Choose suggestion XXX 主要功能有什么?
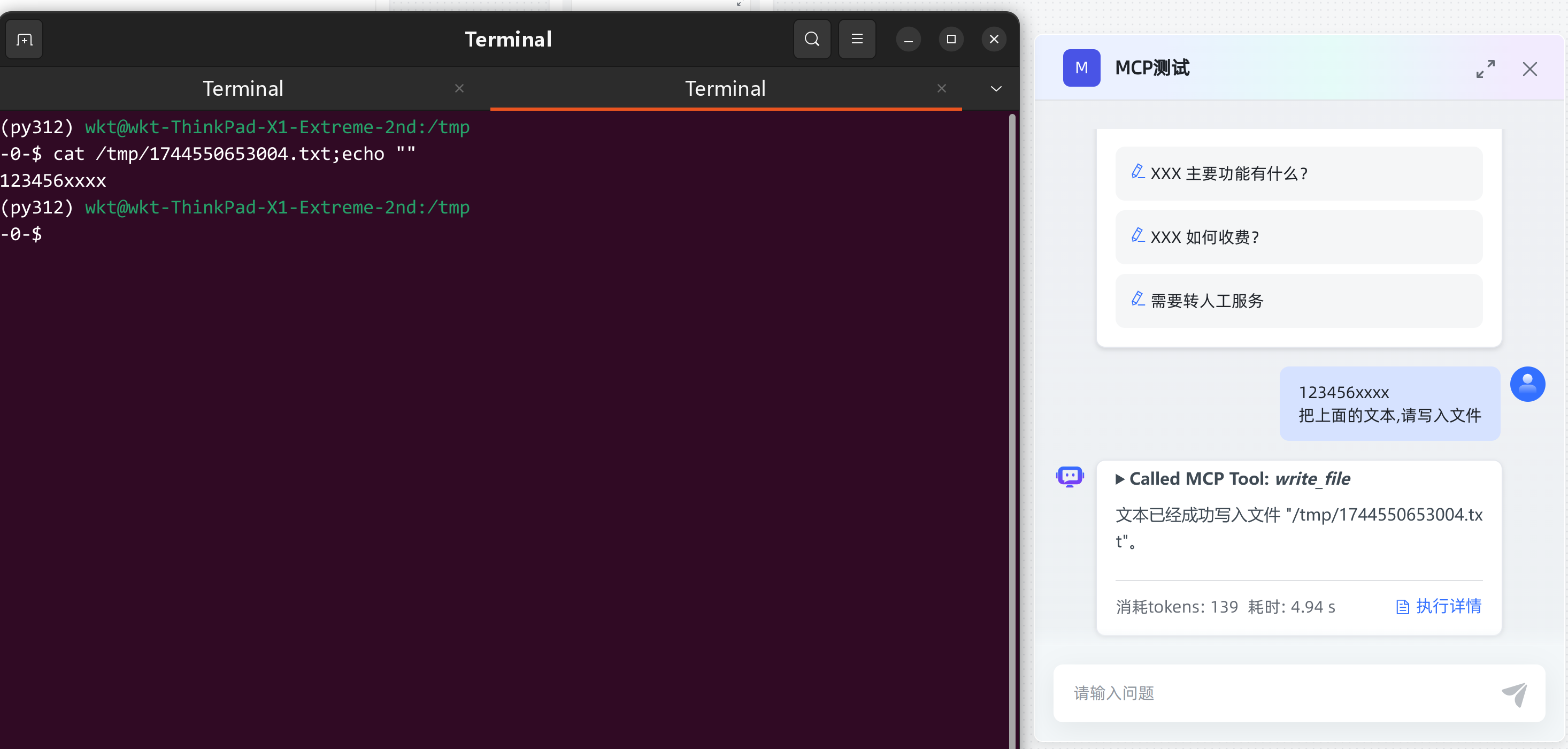Viewport: 1568px width, 749px height. [1298, 173]
